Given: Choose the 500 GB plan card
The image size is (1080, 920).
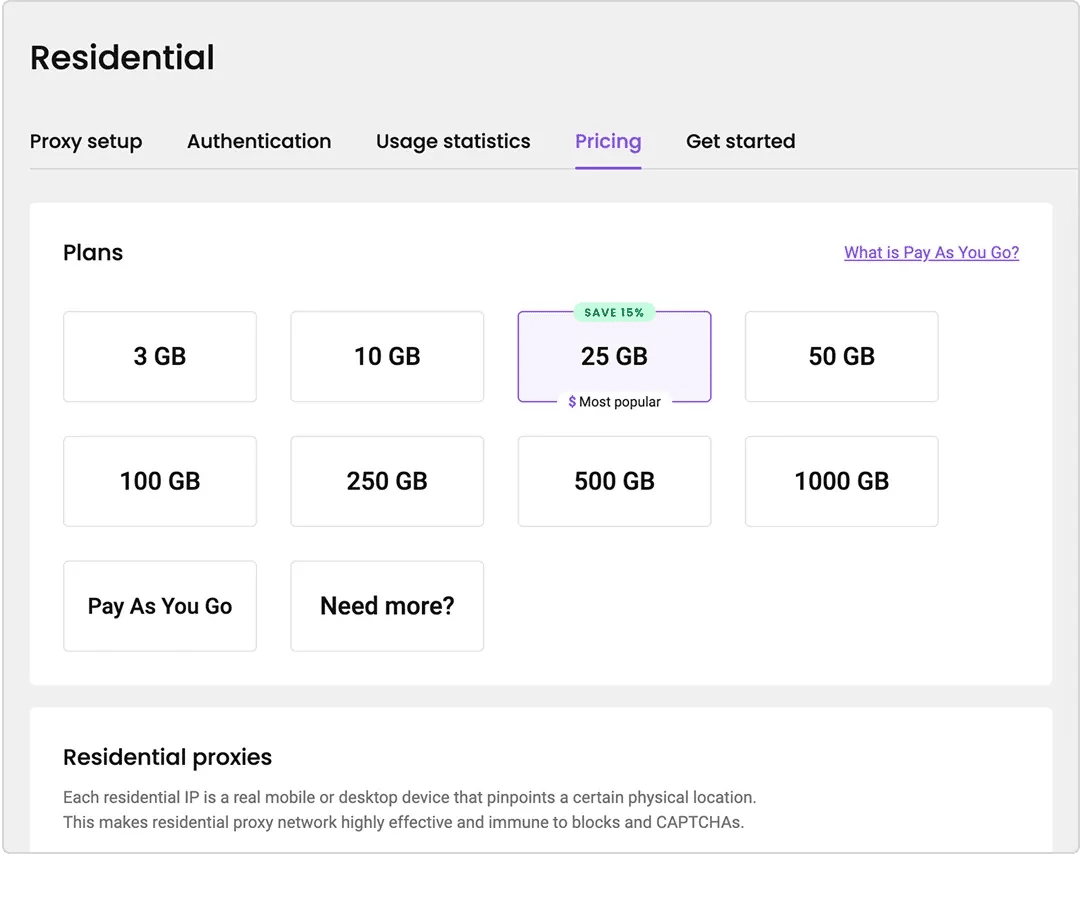Looking at the screenshot, I should (x=614, y=481).
